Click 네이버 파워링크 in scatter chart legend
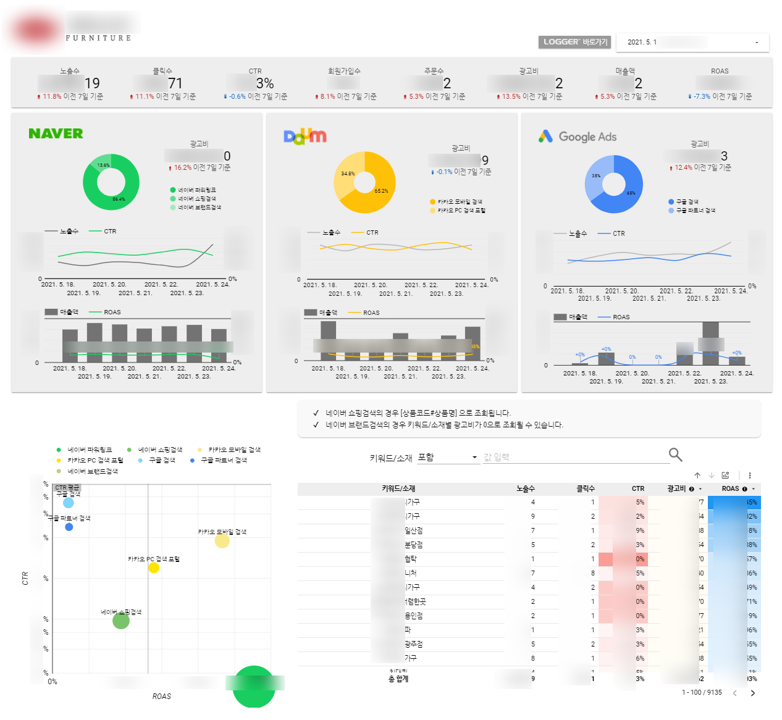 click(x=84, y=450)
